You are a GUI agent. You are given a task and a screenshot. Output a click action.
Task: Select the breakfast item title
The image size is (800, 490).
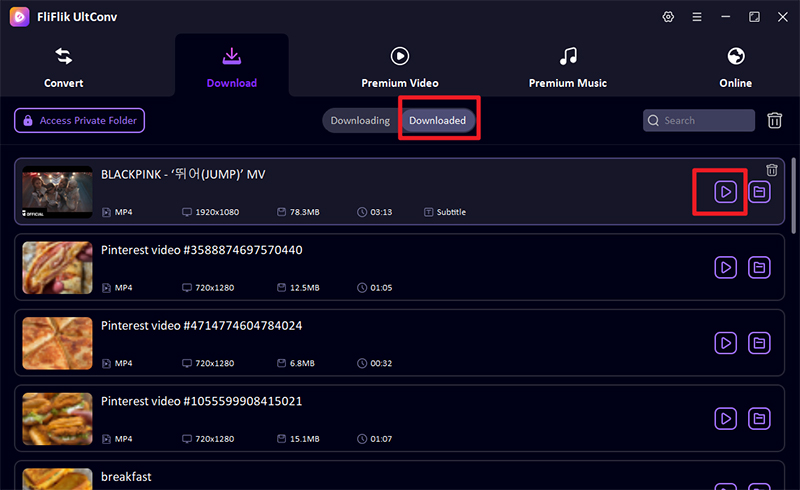[126, 477]
